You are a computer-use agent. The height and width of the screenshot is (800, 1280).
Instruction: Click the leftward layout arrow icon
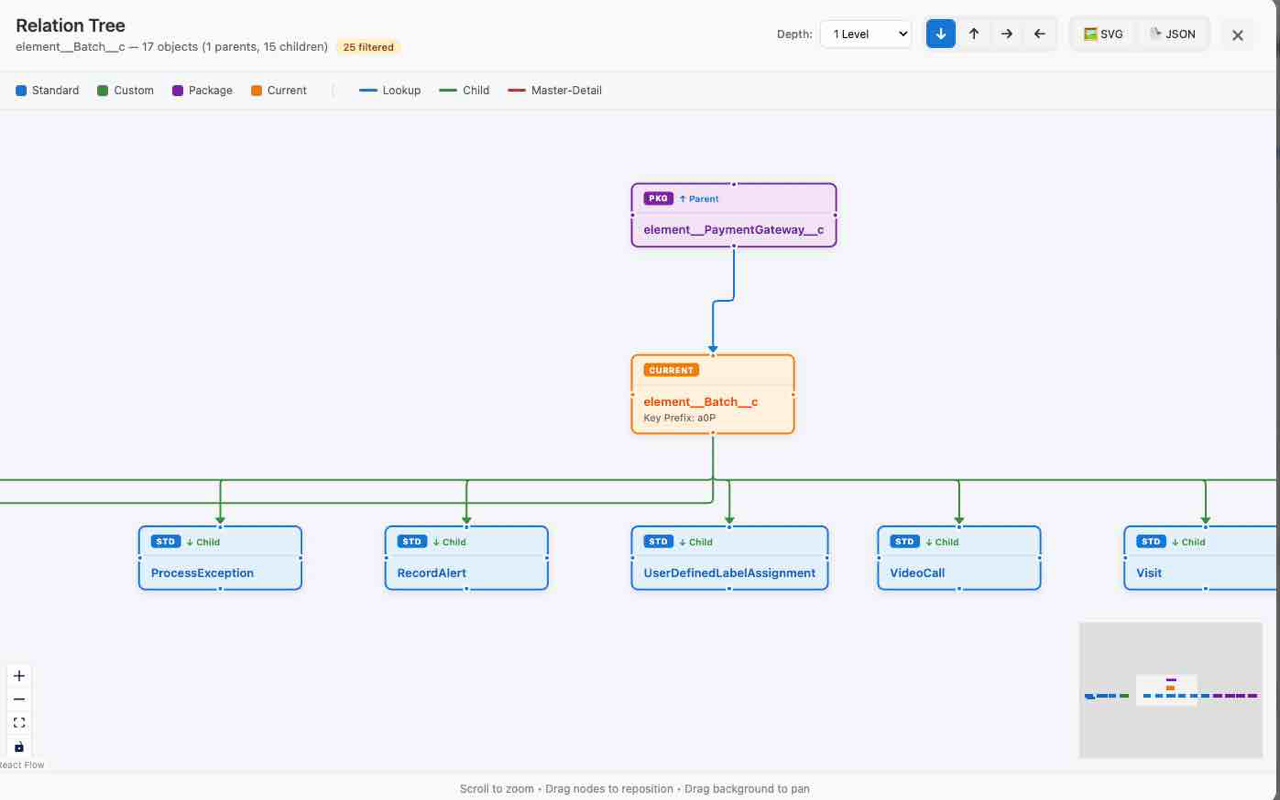pos(1039,33)
